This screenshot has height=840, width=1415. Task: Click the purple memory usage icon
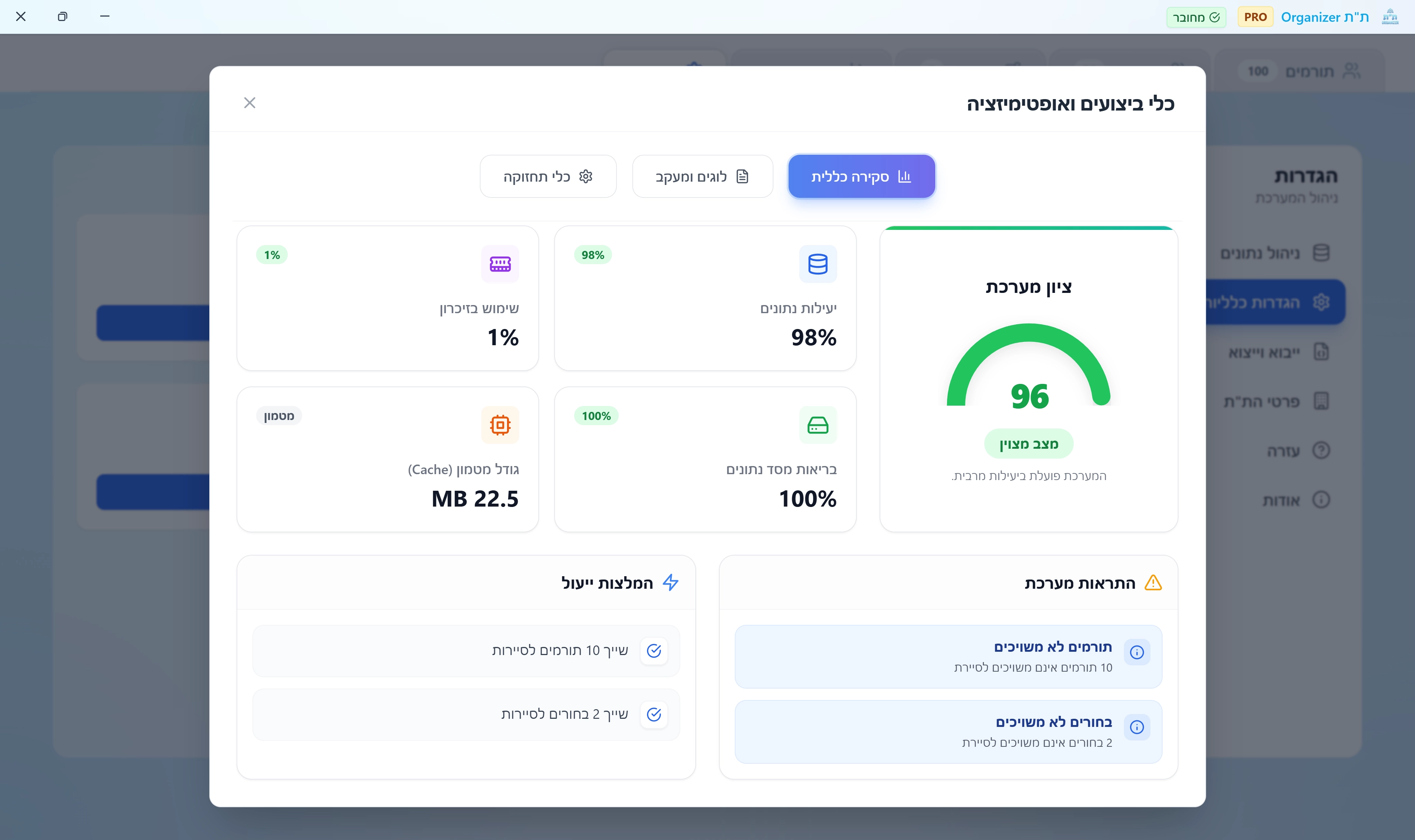(500, 264)
